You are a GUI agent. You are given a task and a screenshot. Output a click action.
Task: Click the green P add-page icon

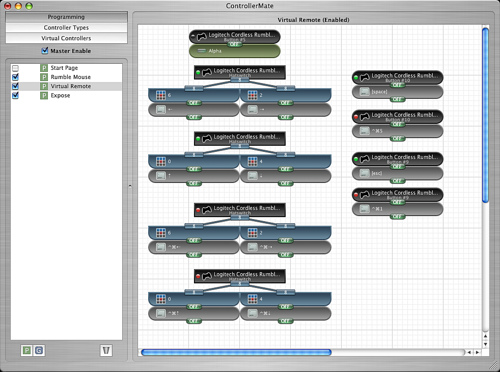coord(27,350)
